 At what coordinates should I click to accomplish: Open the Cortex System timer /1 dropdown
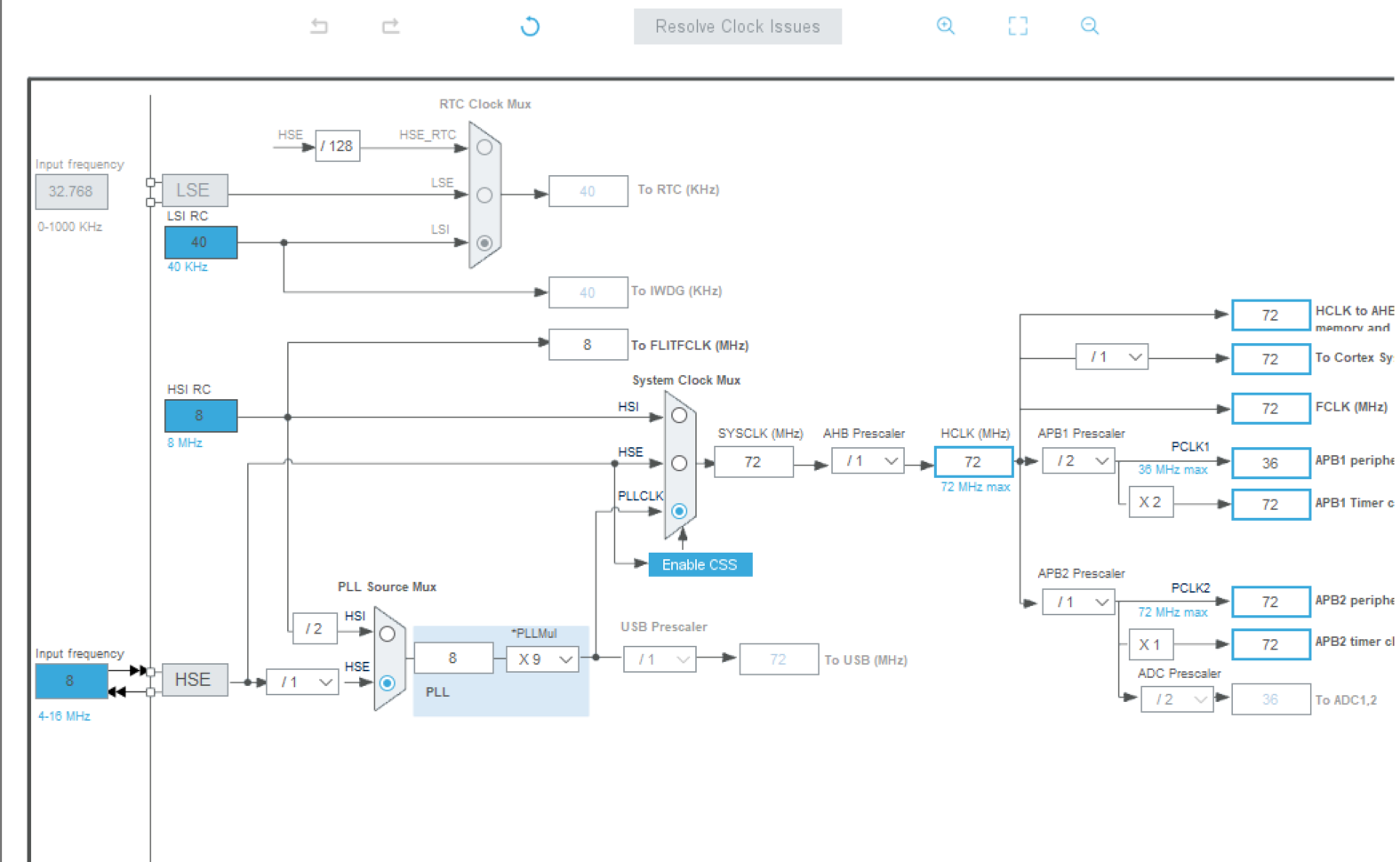[x=1112, y=356]
